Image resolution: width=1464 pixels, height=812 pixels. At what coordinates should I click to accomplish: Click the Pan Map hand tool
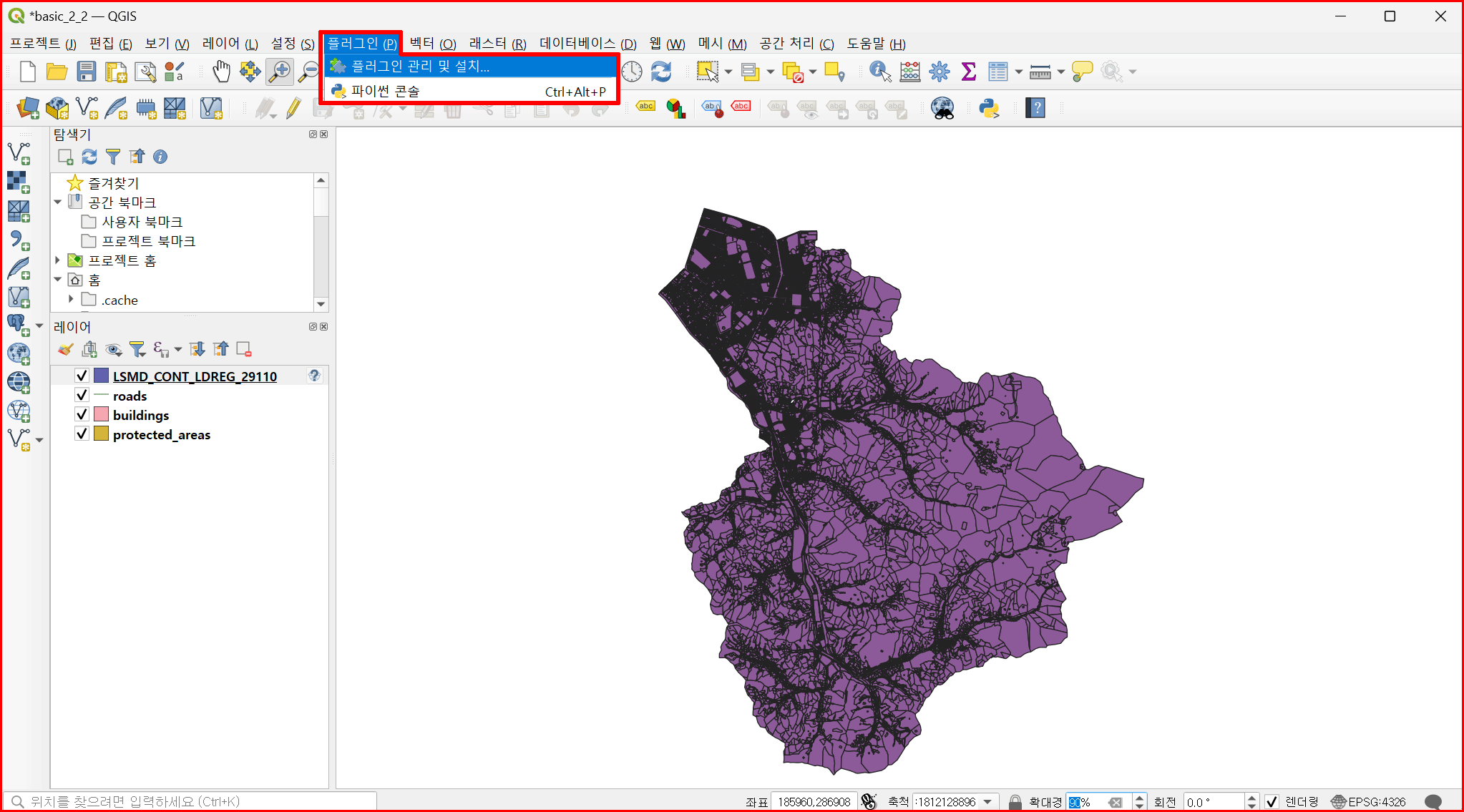[222, 72]
